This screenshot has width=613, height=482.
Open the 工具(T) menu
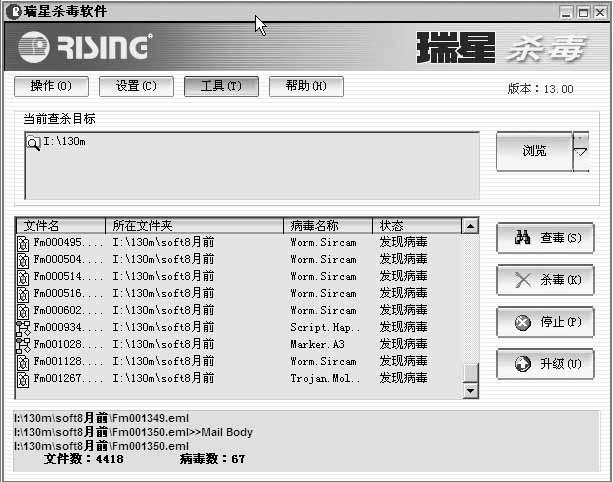coord(221,86)
